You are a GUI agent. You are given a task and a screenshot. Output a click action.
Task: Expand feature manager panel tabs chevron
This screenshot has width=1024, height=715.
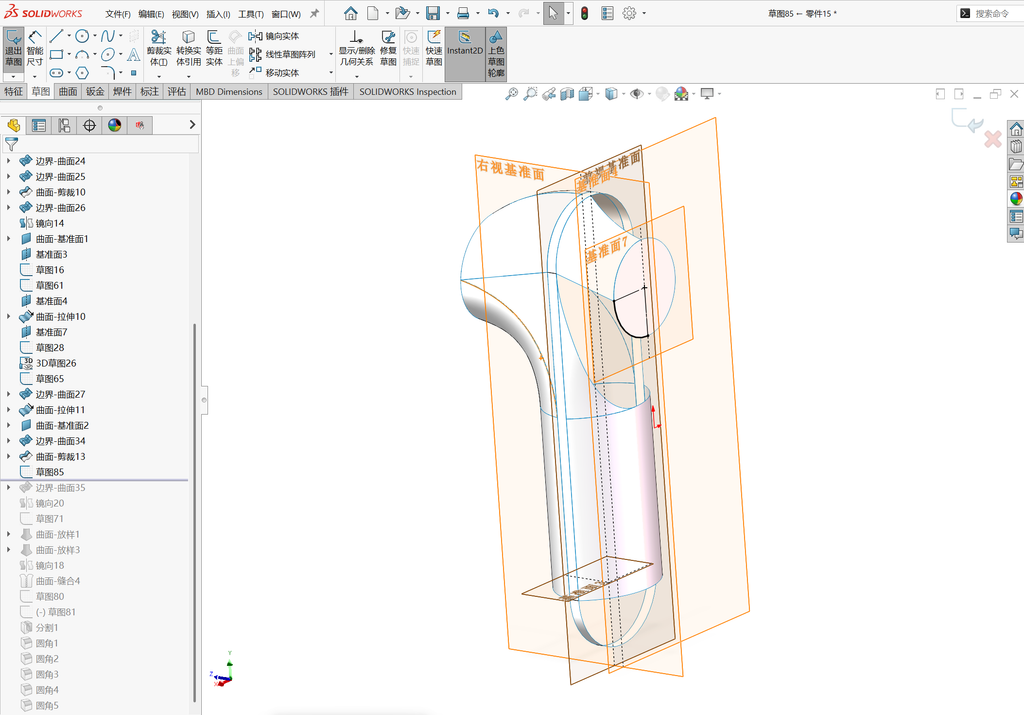pos(192,125)
